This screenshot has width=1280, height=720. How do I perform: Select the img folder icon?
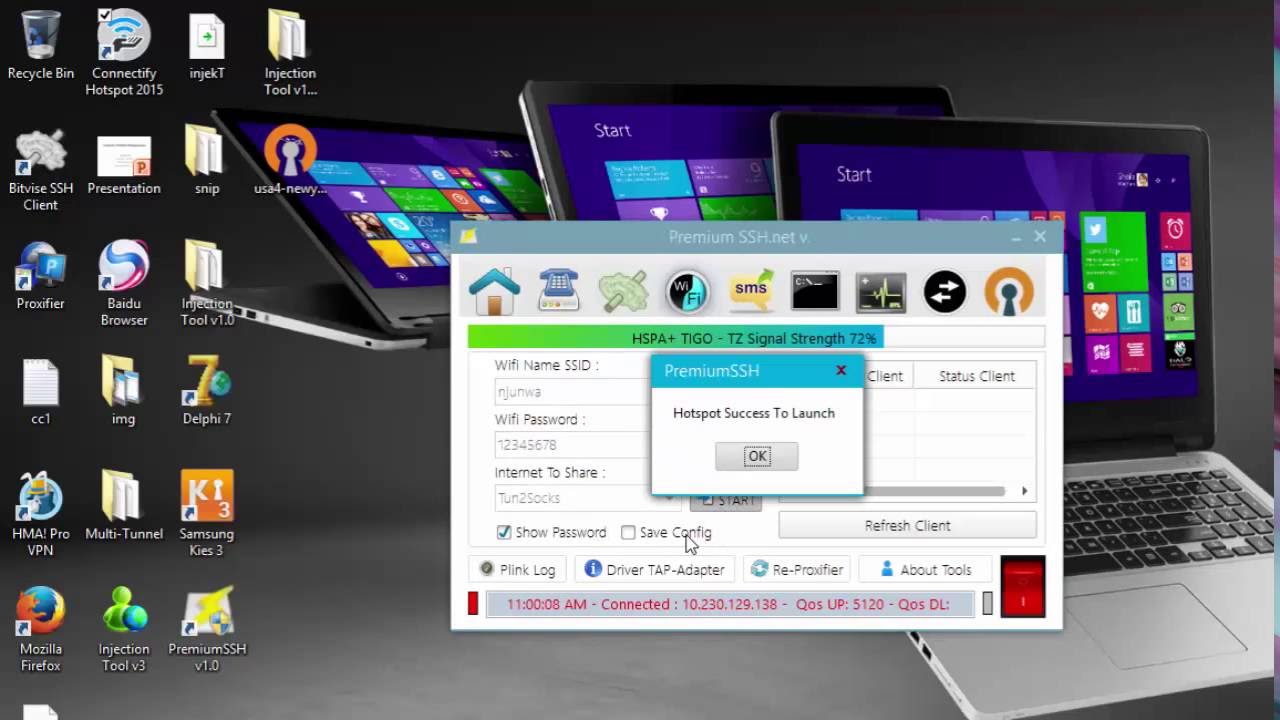point(124,390)
